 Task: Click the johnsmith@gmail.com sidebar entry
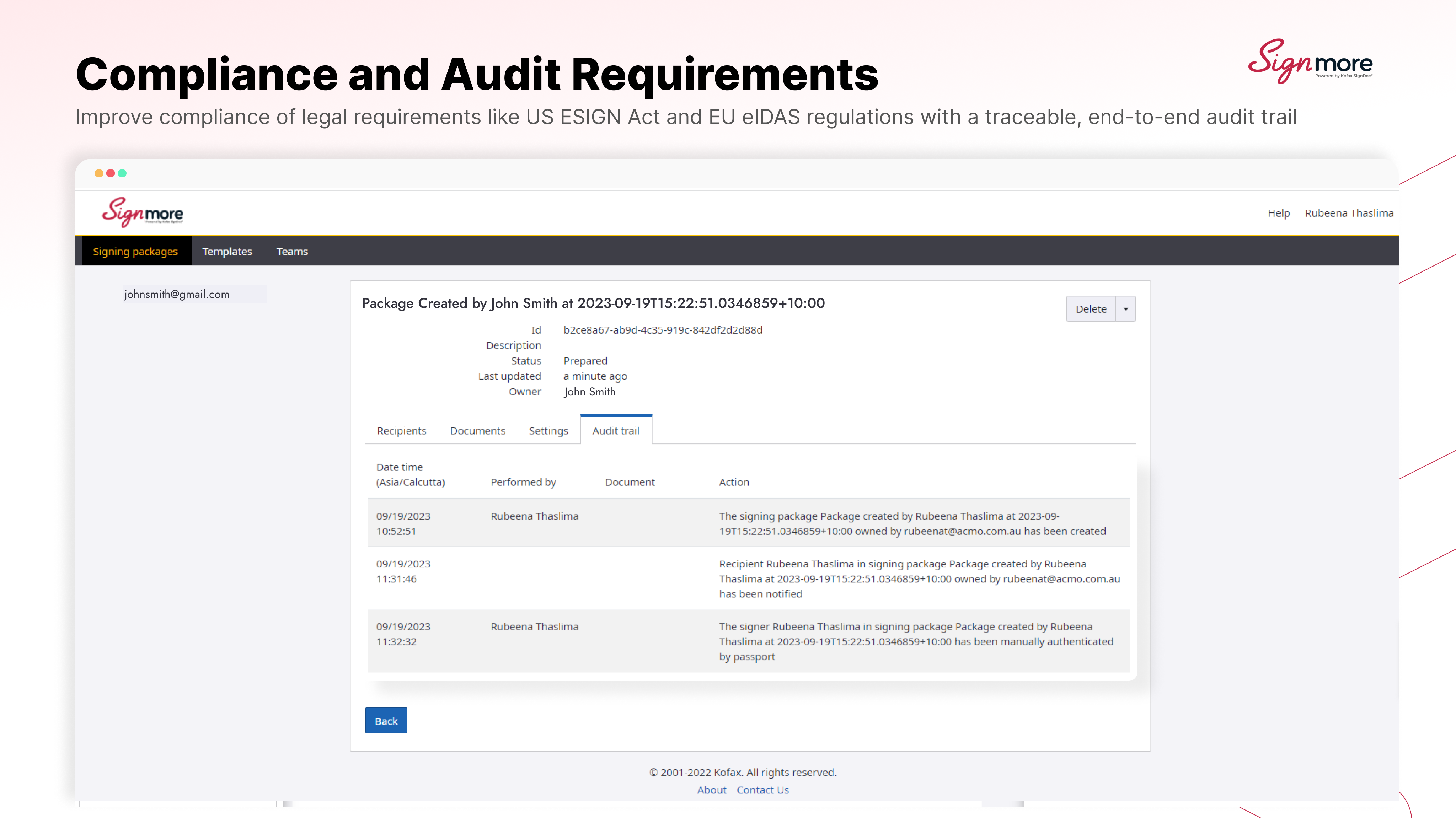click(177, 294)
